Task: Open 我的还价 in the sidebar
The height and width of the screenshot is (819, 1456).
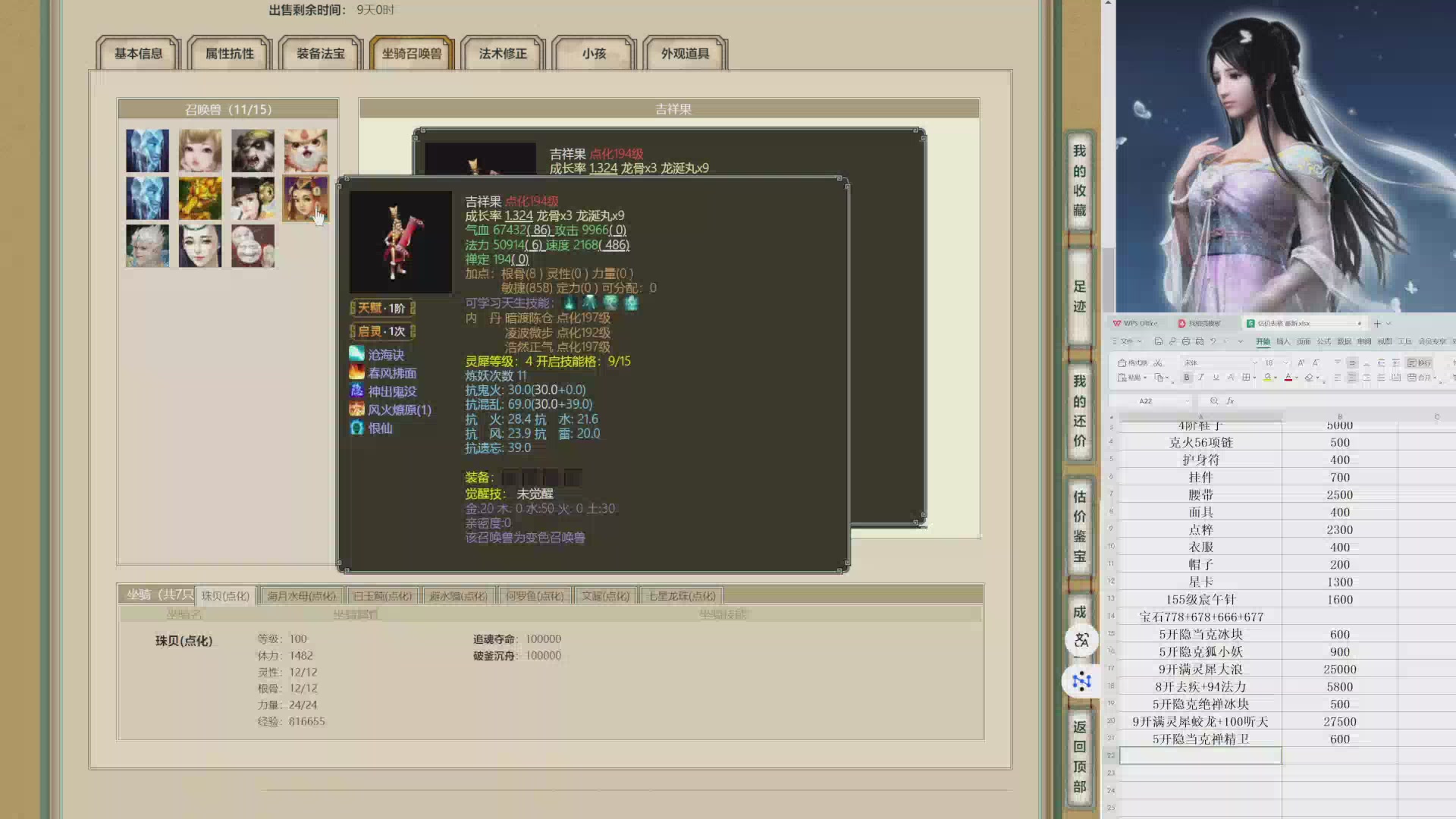Action: click(x=1080, y=411)
